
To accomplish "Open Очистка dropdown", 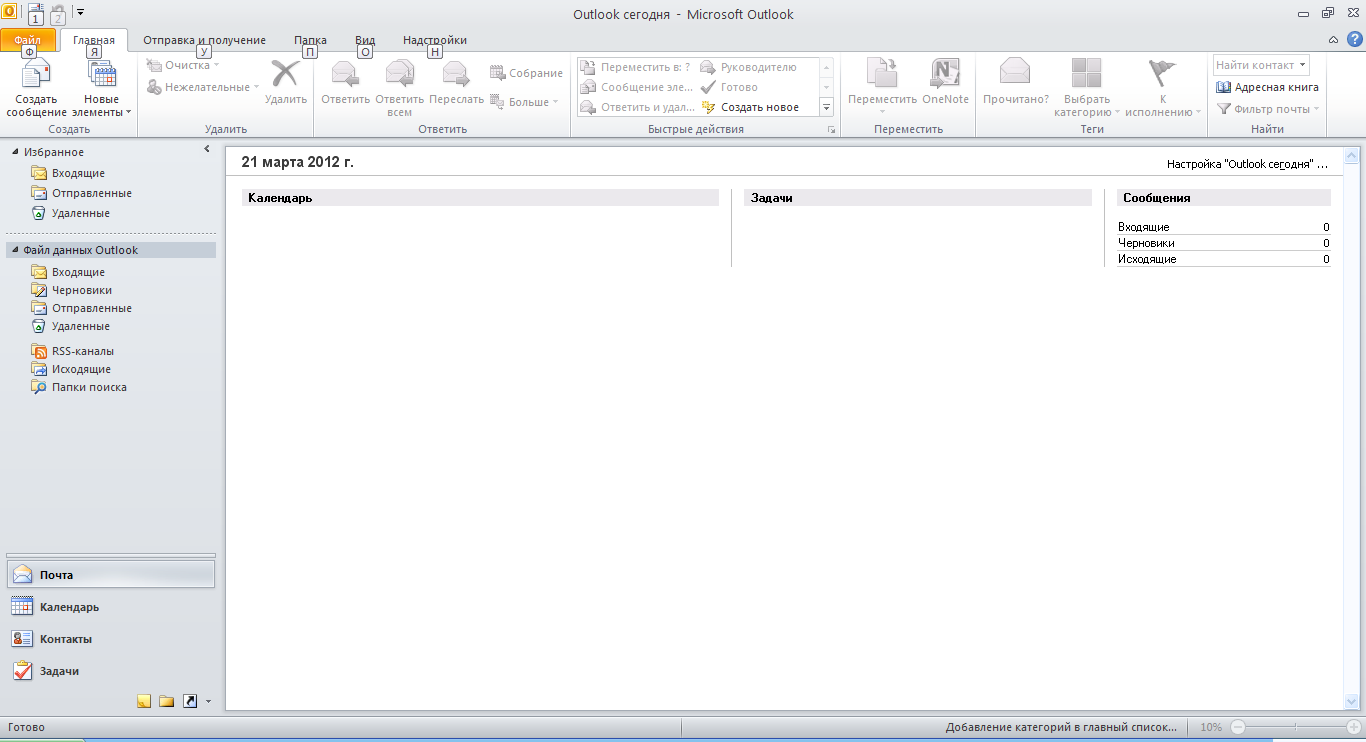I will 183,65.
